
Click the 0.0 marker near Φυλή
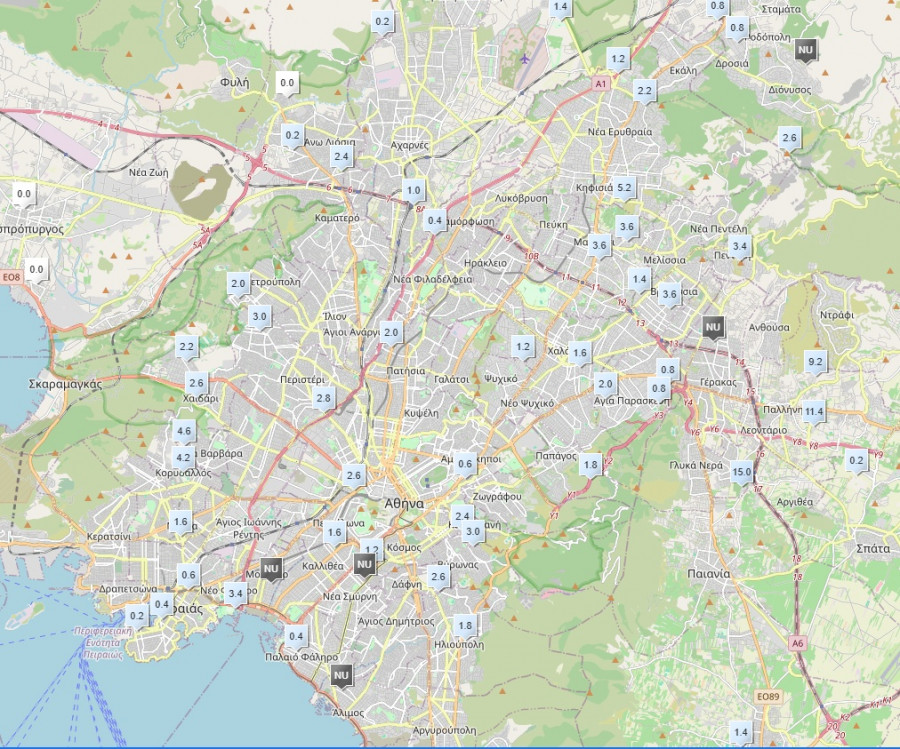click(287, 83)
